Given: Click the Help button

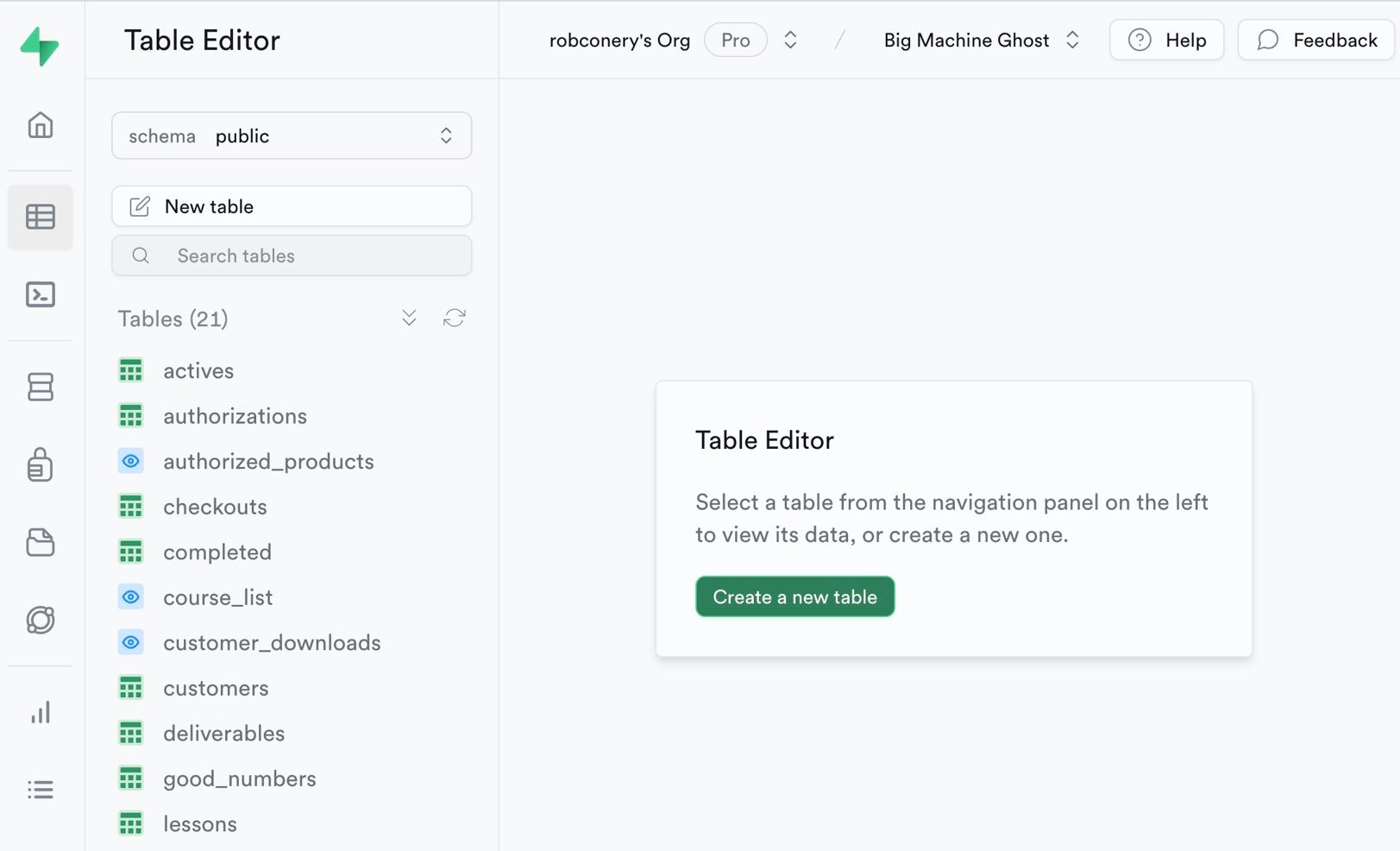Looking at the screenshot, I should 1166,41.
